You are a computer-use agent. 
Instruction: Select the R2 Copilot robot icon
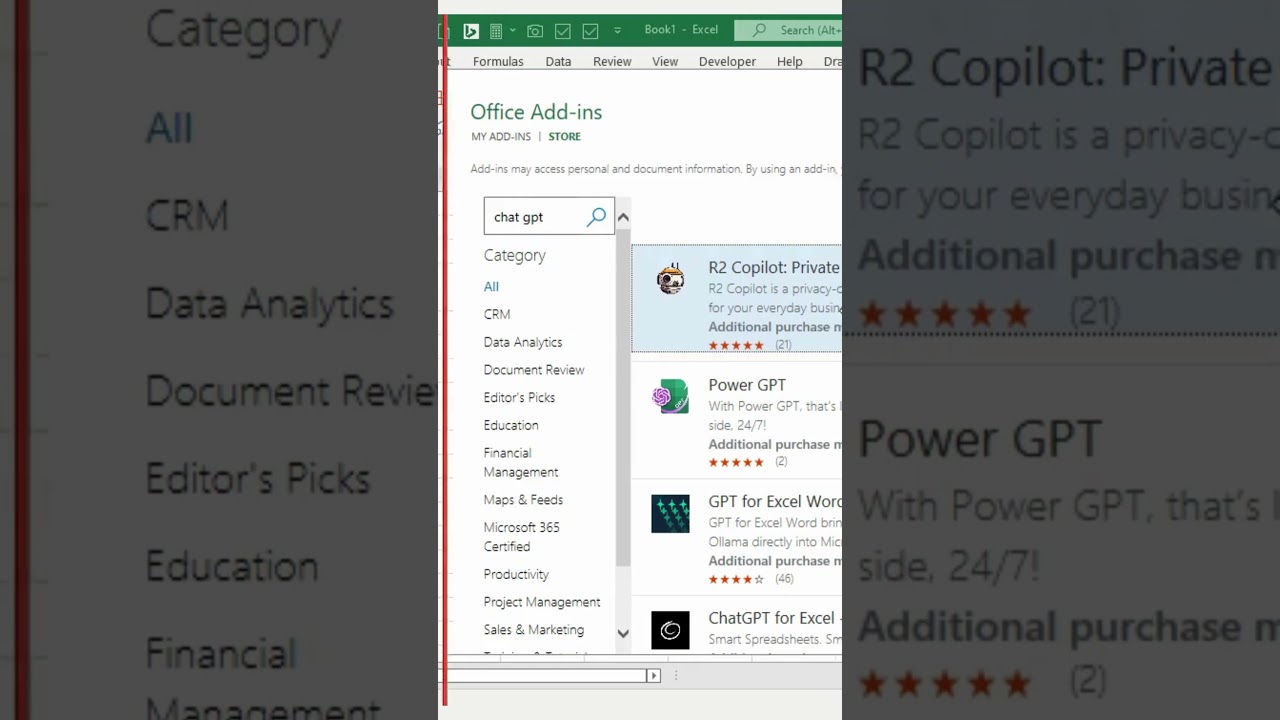click(x=670, y=280)
